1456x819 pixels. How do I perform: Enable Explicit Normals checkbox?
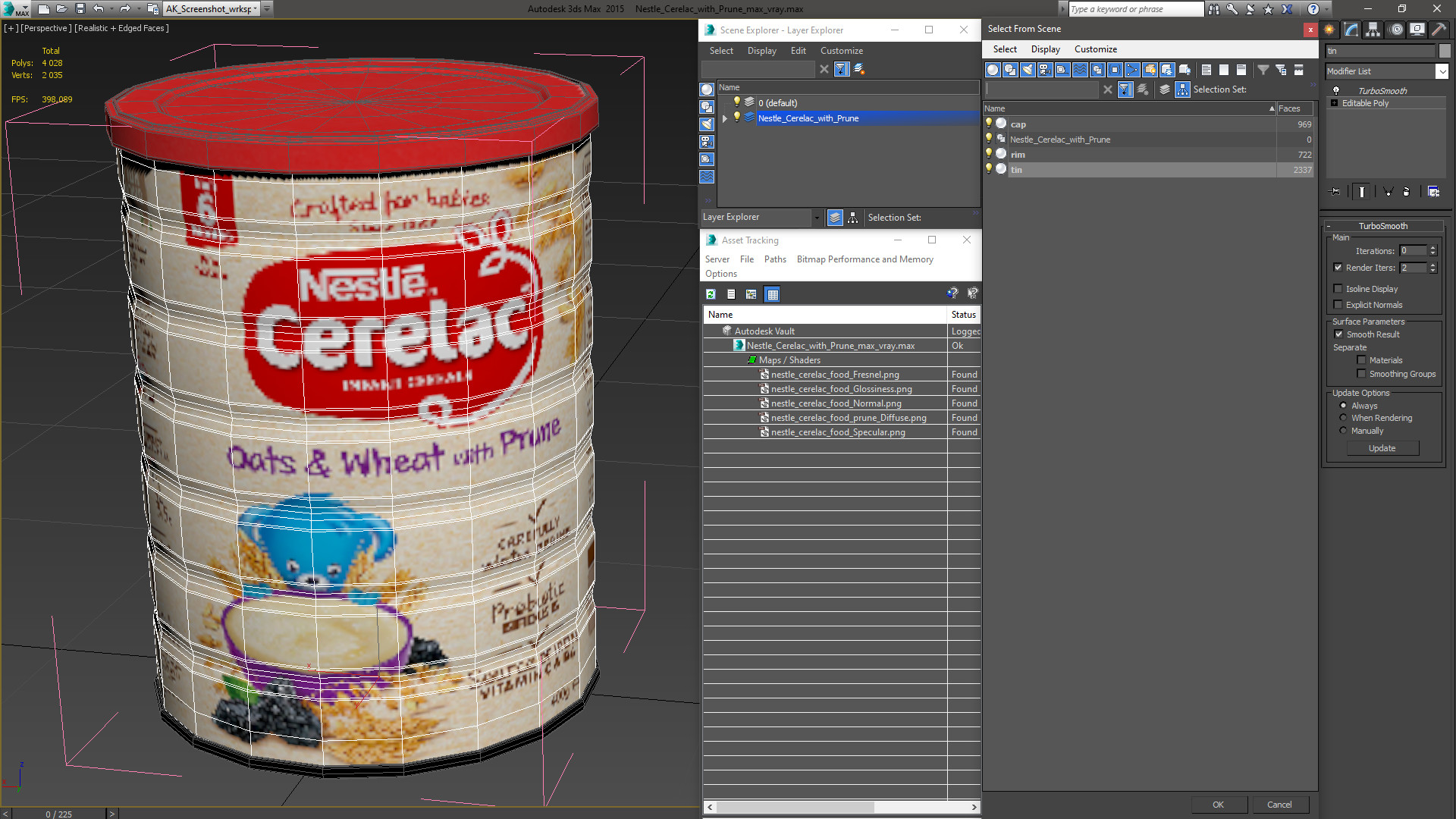point(1338,304)
